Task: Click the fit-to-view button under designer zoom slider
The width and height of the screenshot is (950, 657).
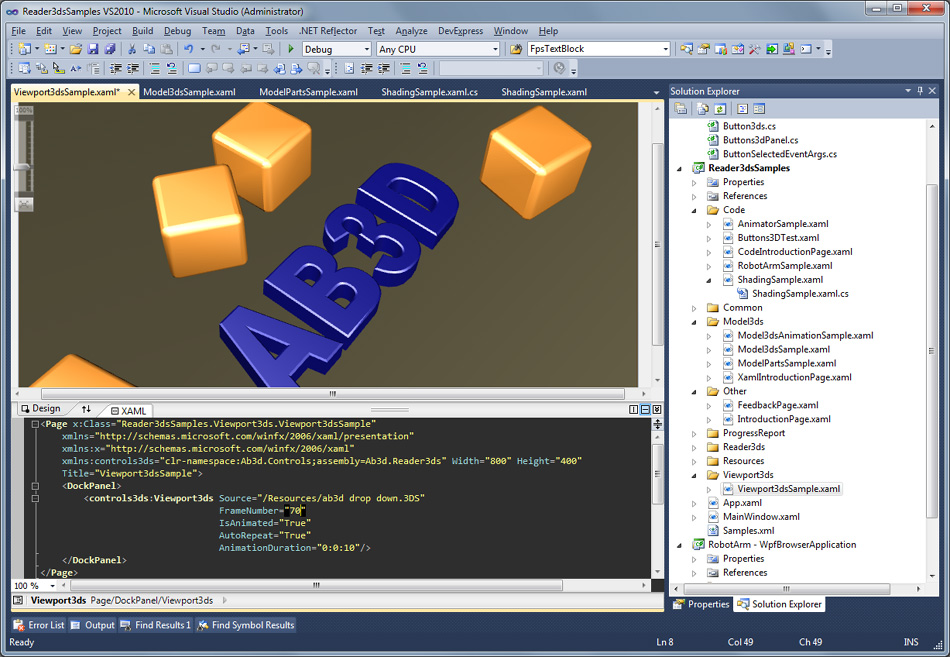Action: pyautogui.click(x=24, y=204)
